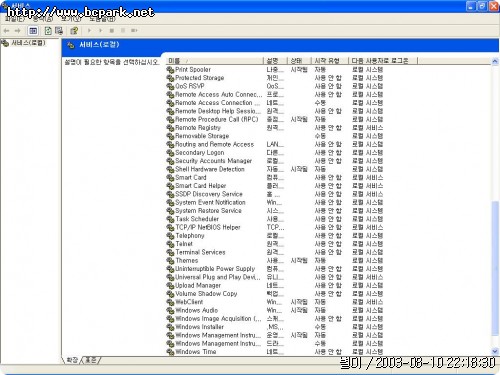The width and height of the screenshot is (500, 375).
Task: Click the TCP... description cell of NetBIOS Helper
Action: (x=275, y=228)
